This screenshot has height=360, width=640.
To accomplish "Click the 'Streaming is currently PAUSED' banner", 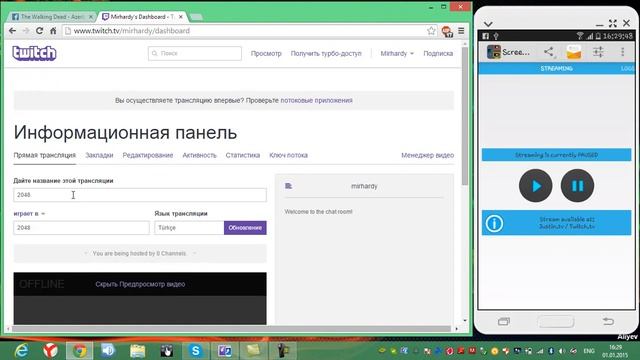I will pos(556,155).
